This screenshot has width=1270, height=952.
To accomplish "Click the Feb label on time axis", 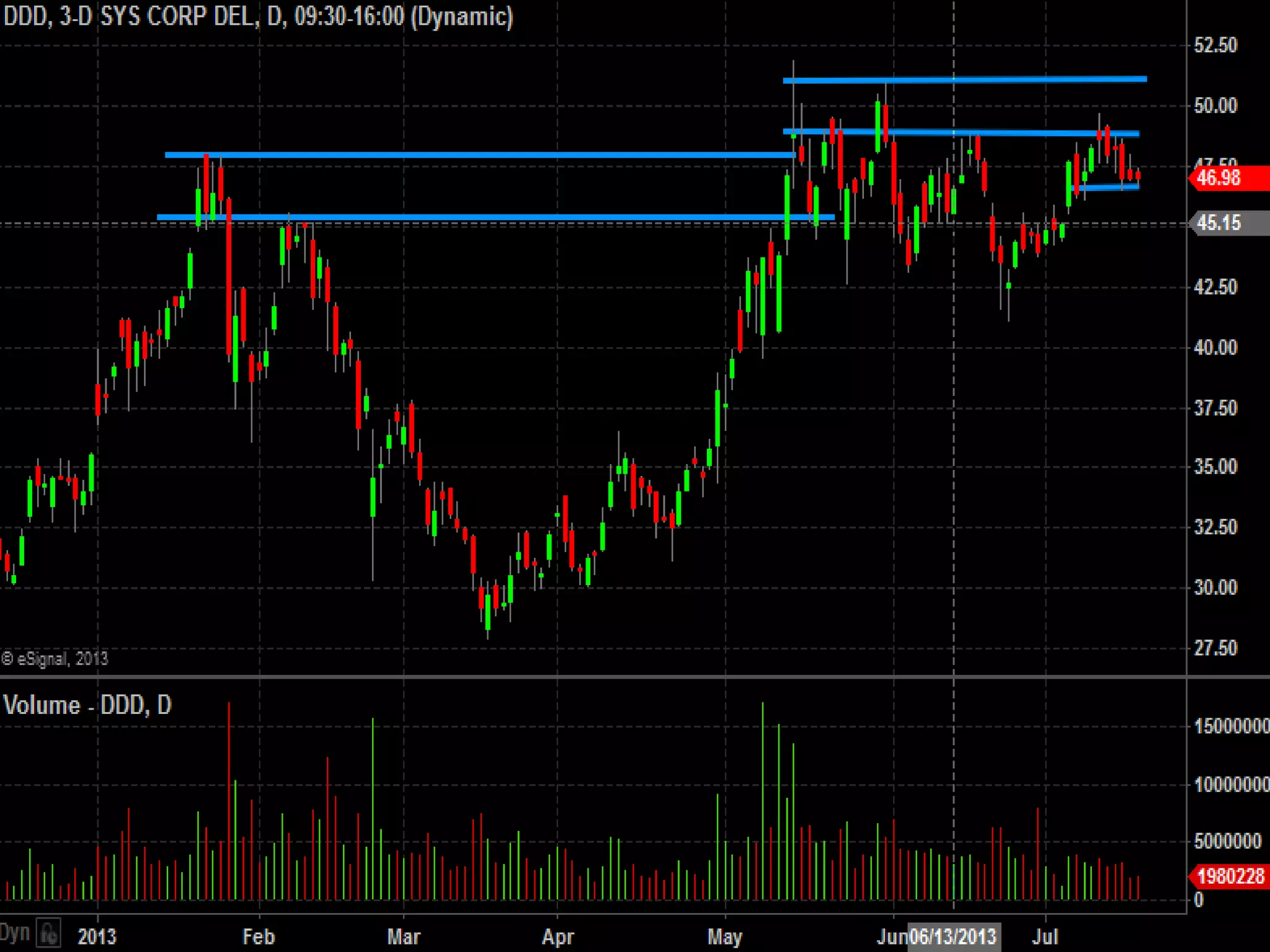I will [259, 937].
